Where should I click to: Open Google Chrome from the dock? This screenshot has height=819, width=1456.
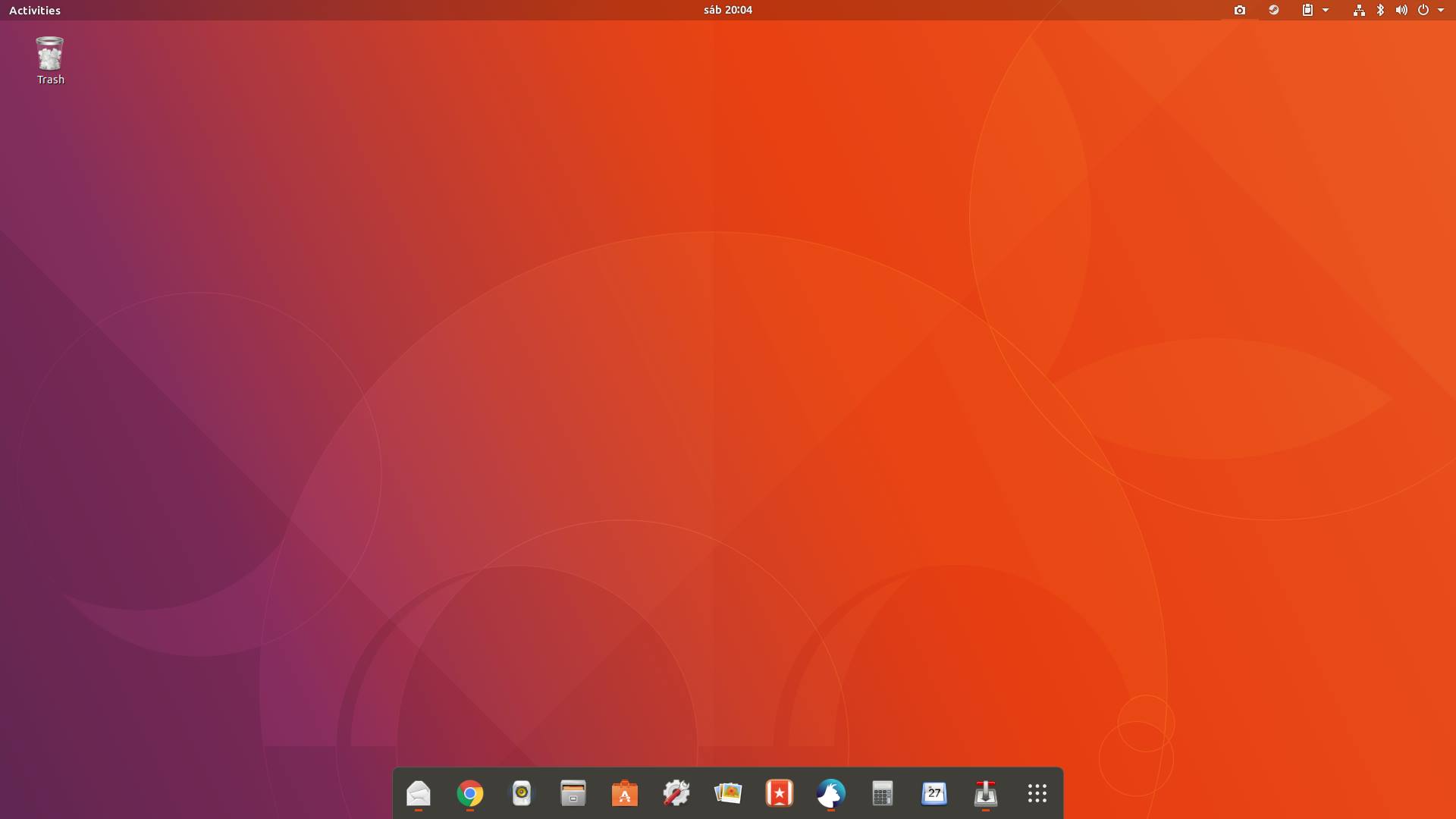tap(470, 793)
